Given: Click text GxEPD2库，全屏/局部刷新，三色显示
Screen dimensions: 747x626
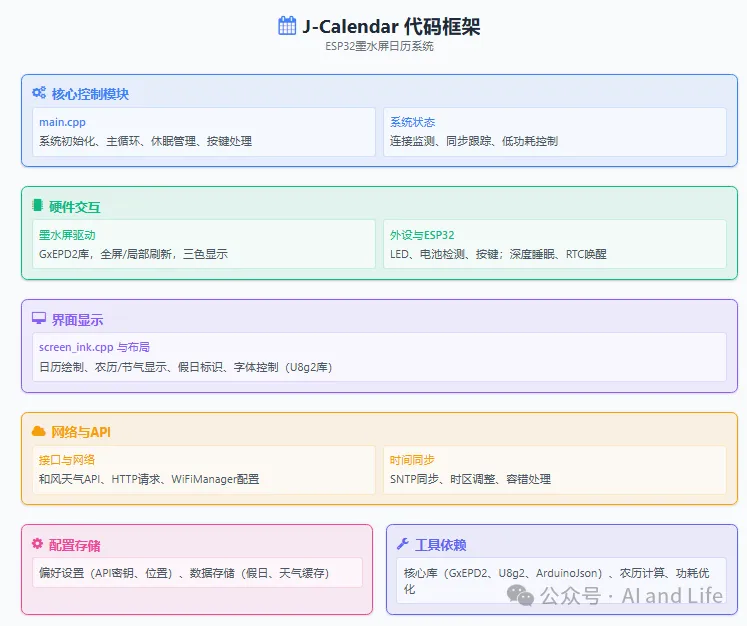Looking at the screenshot, I should 133,254.
